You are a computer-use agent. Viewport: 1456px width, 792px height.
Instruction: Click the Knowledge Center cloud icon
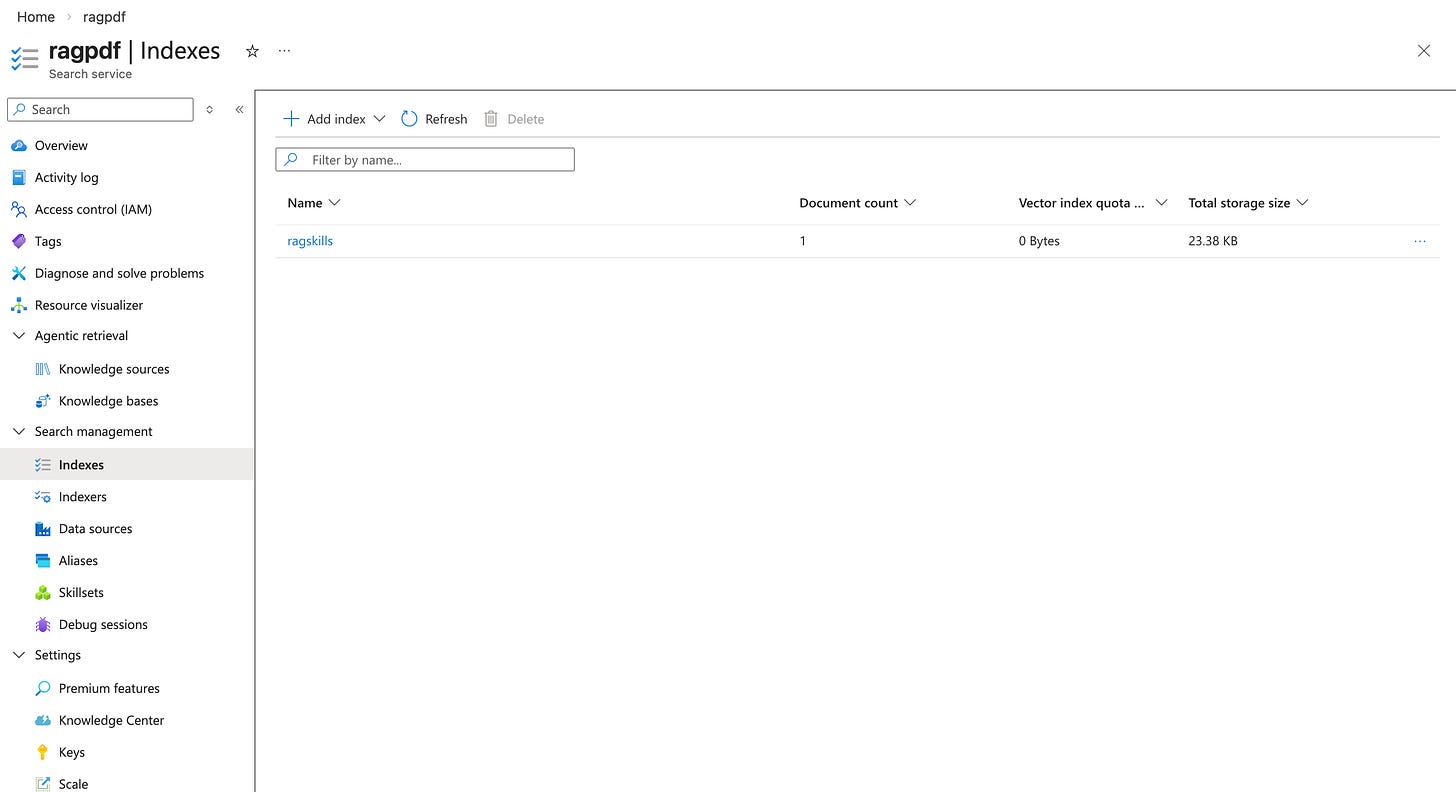tap(42, 721)
